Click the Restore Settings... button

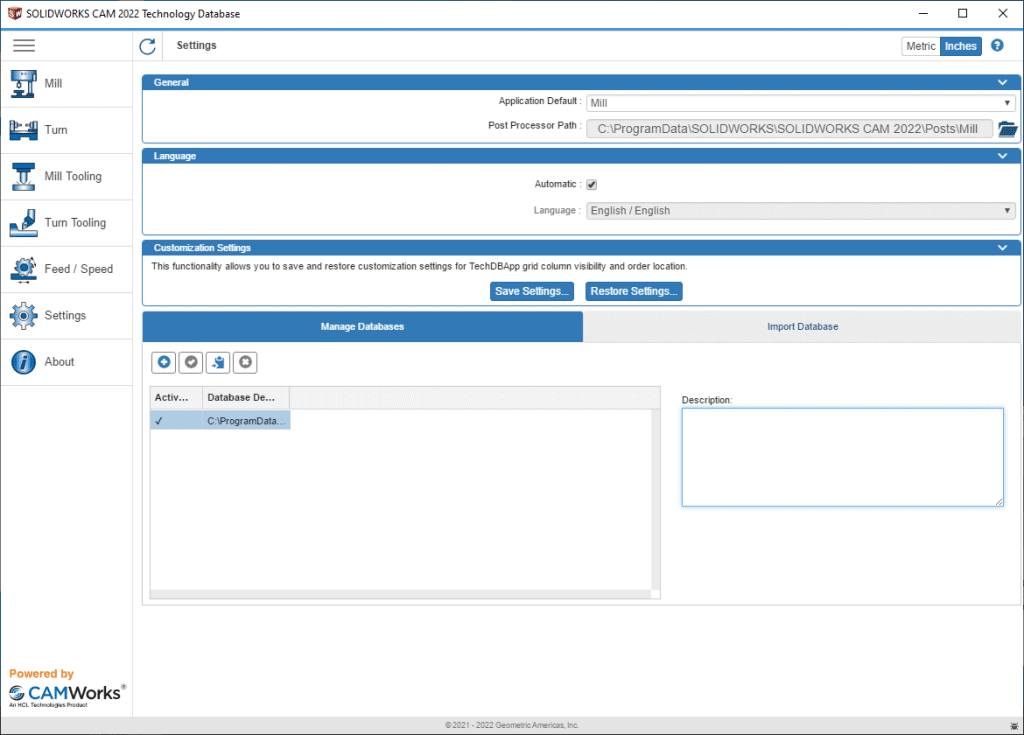[633, 291]
